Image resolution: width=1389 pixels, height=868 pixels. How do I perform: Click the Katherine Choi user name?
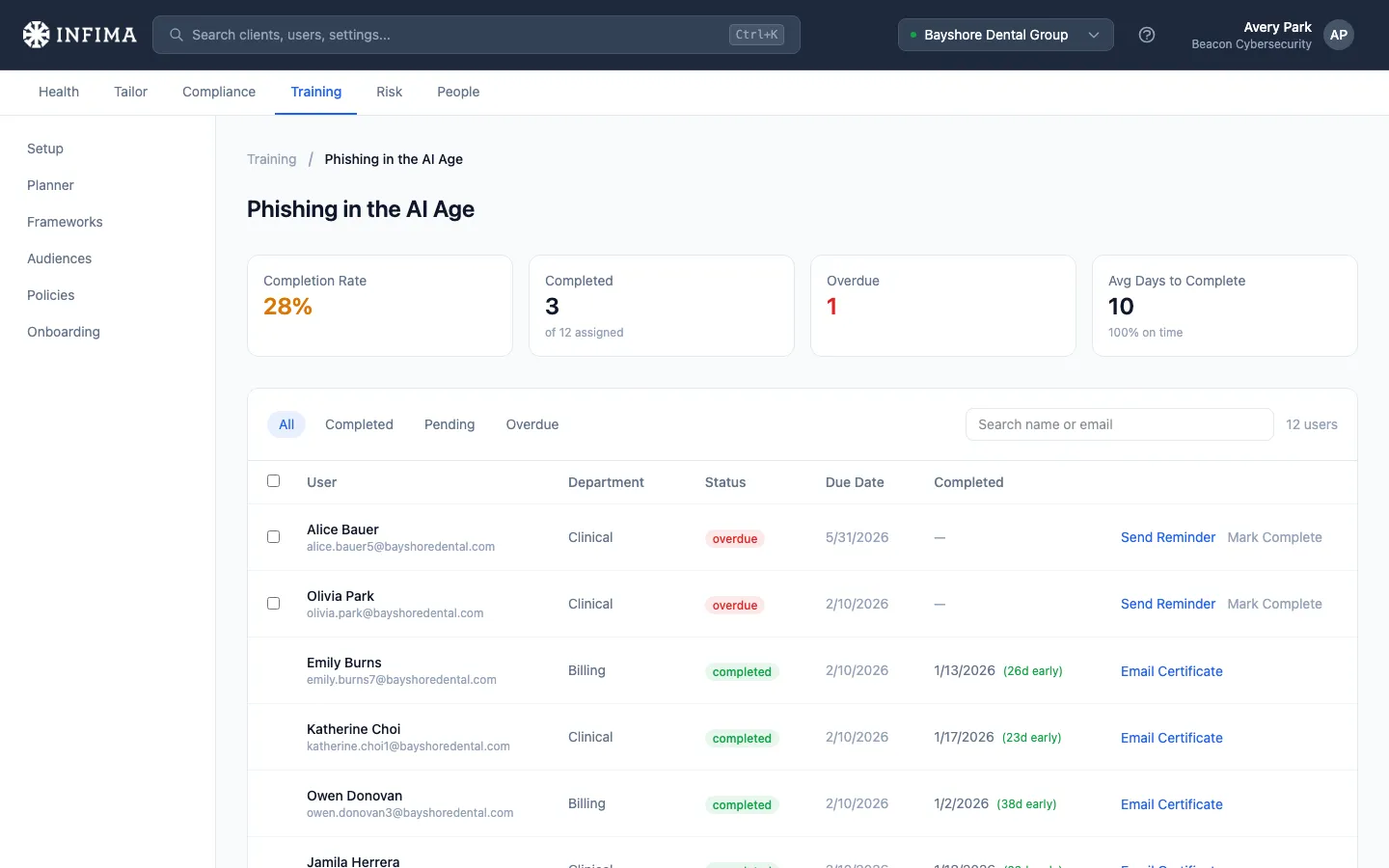coord(354,729)
